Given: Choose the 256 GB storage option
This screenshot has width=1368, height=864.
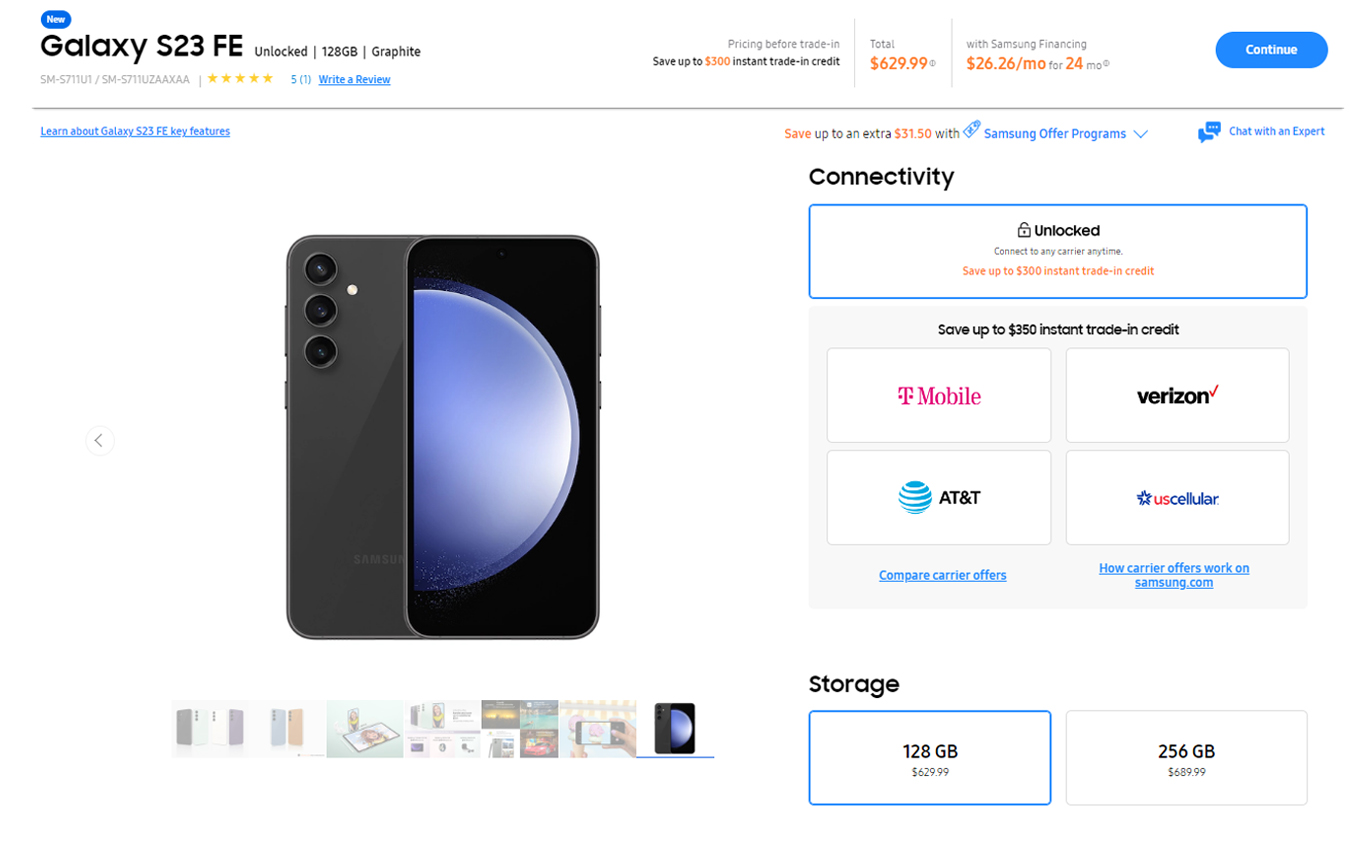Looking at the screenshot, I should (1186, 757).
